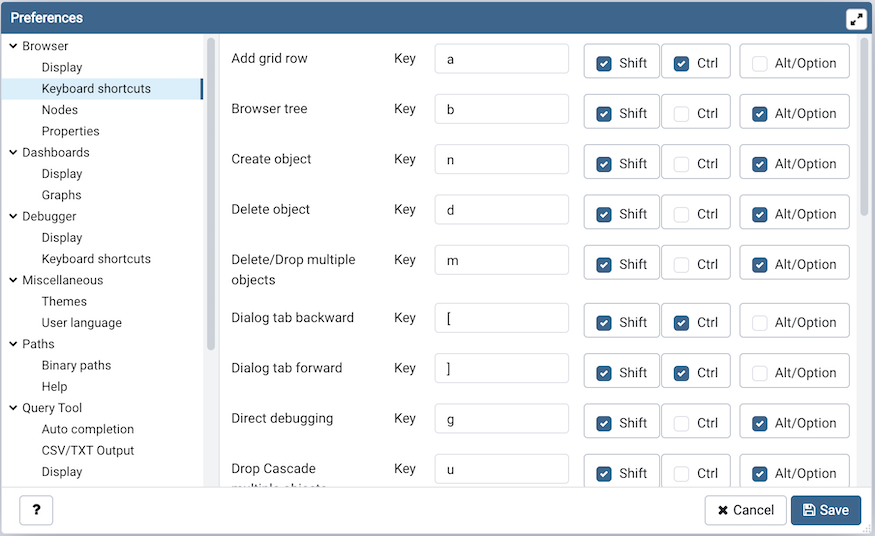The image size is (875, 536).
Task: Collapse the Miscellaneous tree node
Action: pos(13,280)
